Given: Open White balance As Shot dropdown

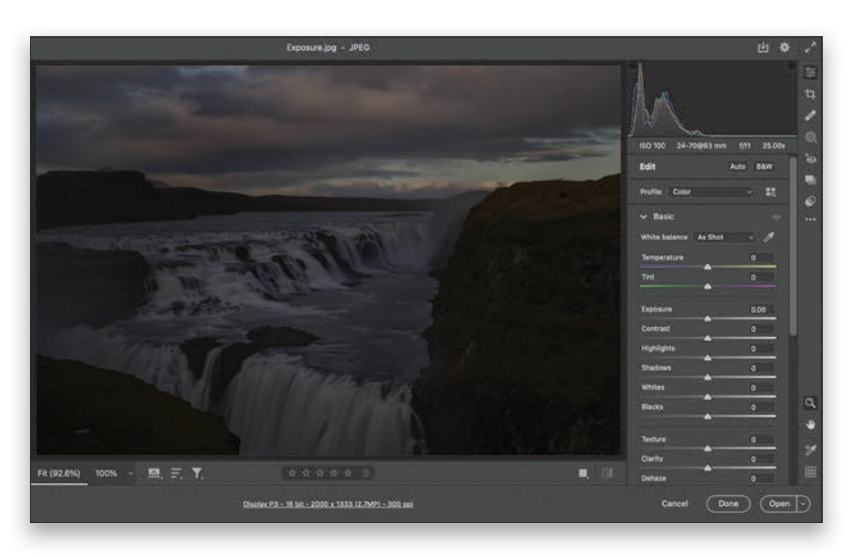Looking at the screenshot, I should point(724,237).
